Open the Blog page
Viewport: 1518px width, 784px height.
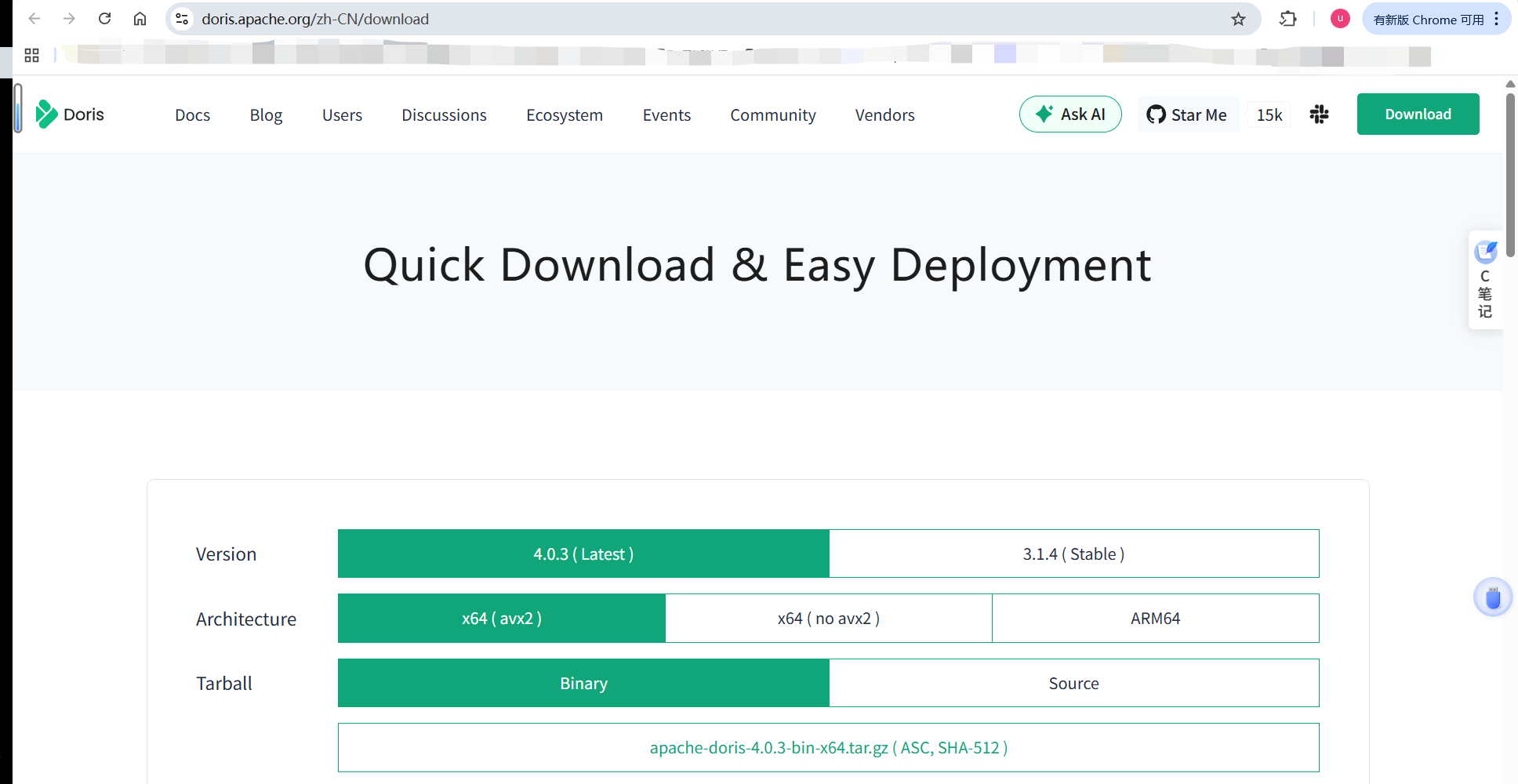pos(266,115)
